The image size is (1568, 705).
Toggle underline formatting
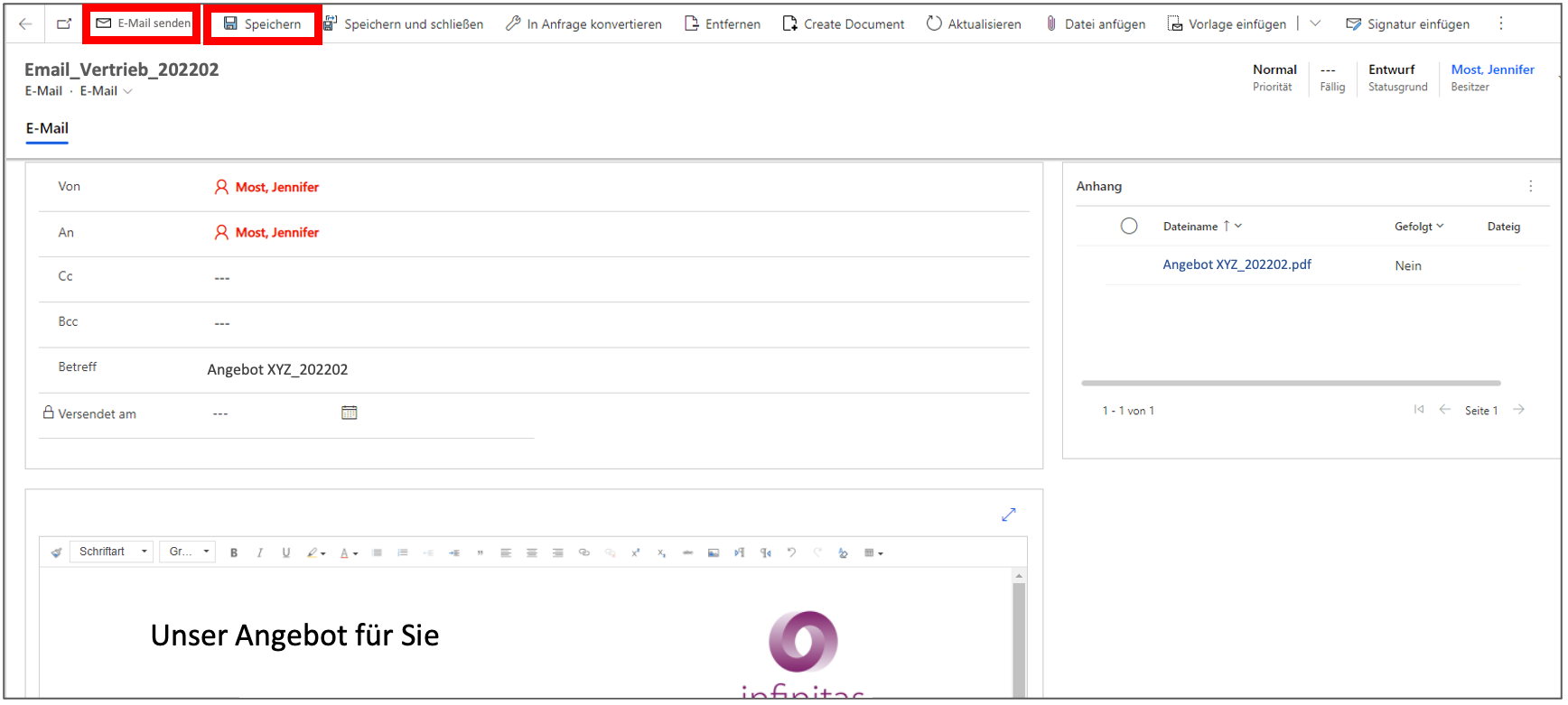286,552
